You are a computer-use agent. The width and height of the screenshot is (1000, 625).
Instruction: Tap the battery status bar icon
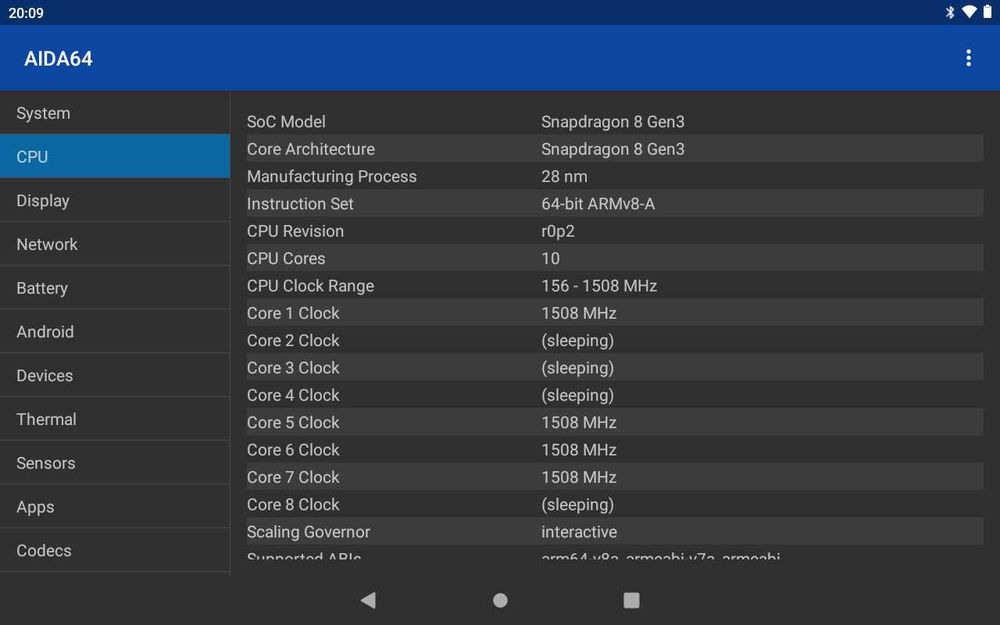coord(987,12)
